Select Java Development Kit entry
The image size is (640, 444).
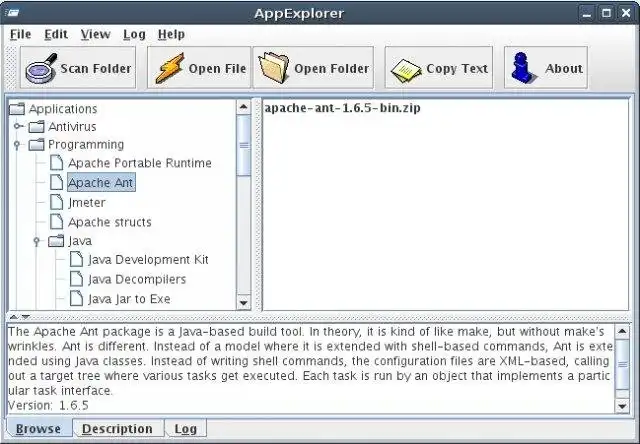[x=148, y=260]
